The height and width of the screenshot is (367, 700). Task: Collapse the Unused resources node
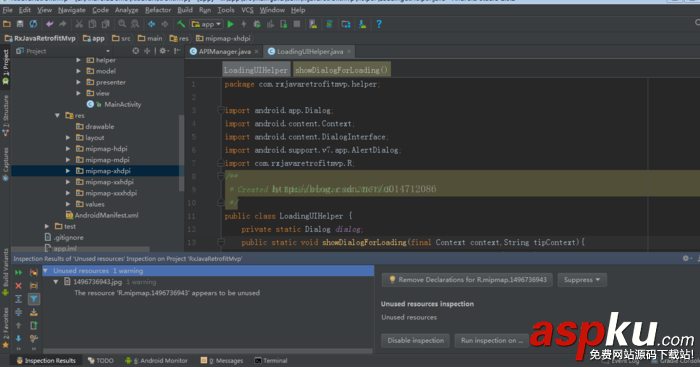(x=46, y=271)
